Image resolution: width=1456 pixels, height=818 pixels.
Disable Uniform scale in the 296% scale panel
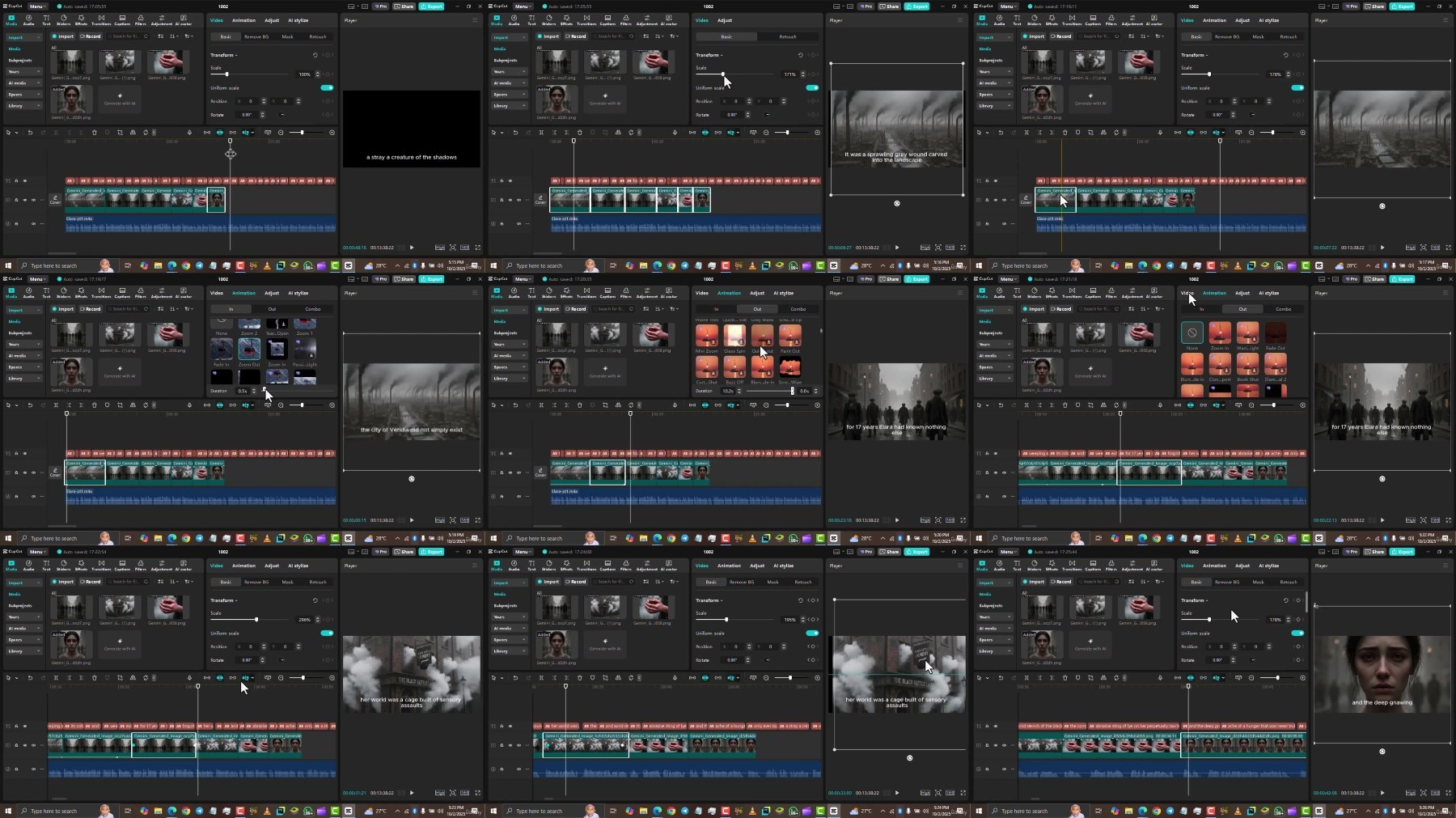point(327,633)
